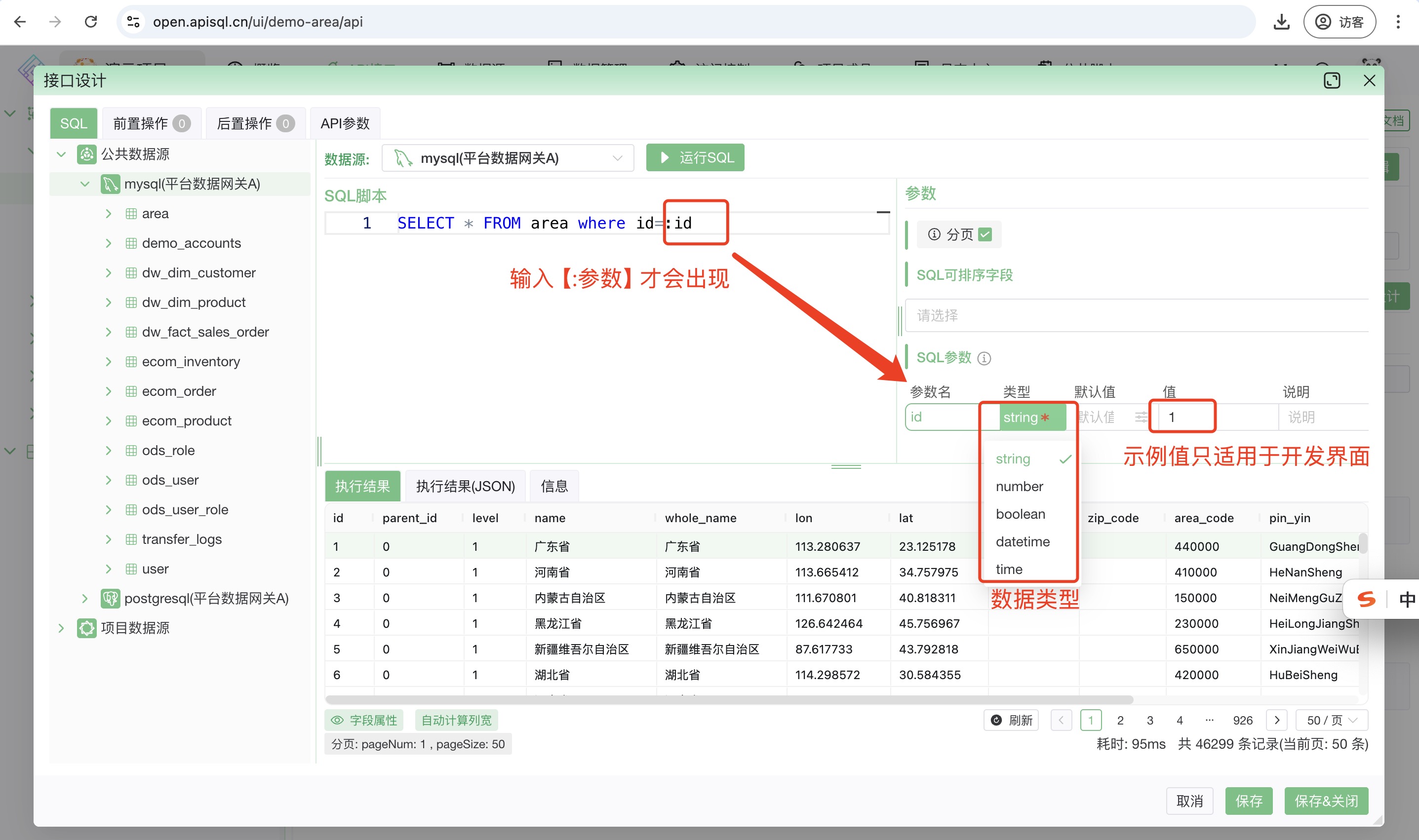Image resolution: width=1419 pixels, height=840 pixels.
Task: Click the browser download icon
Action: coord(1281,22)
